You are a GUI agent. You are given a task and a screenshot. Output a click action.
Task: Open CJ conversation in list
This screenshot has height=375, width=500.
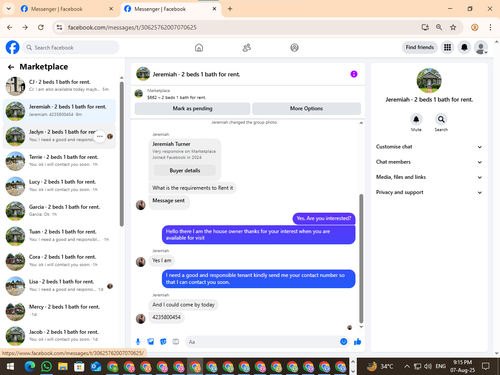click(59, 86)
